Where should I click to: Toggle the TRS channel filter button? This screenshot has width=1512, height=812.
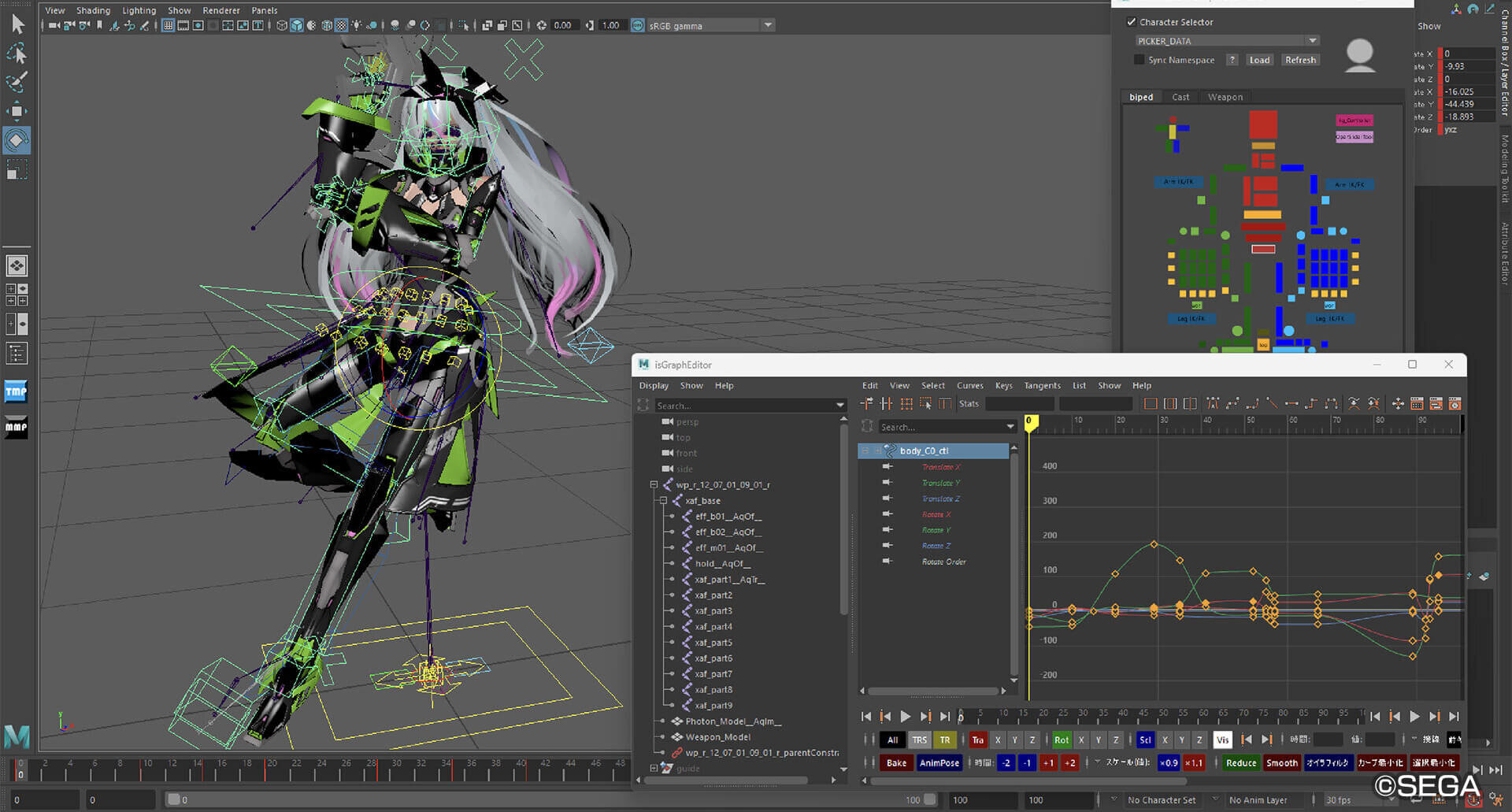tap(920, 740)
